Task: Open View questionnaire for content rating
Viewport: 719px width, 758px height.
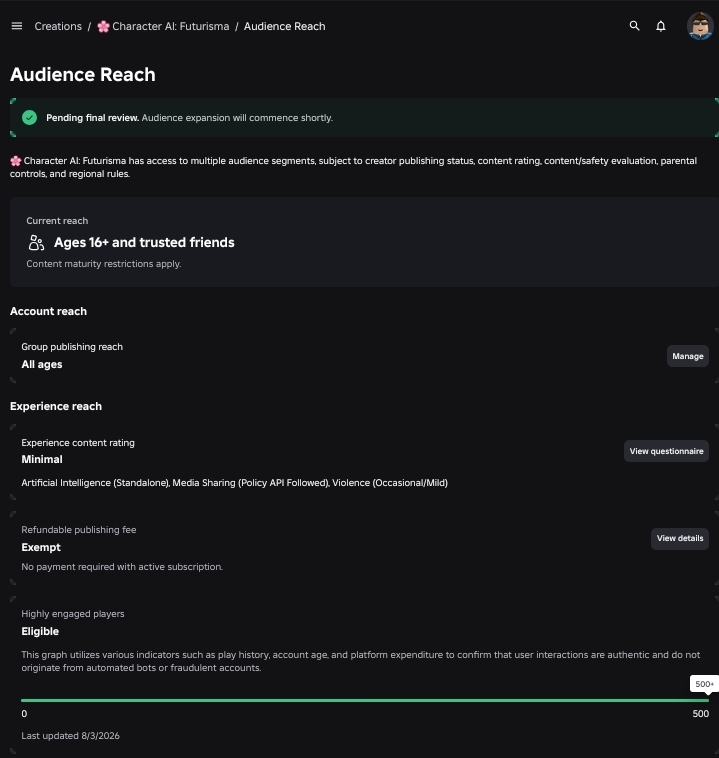Action: tap(666, 451)
